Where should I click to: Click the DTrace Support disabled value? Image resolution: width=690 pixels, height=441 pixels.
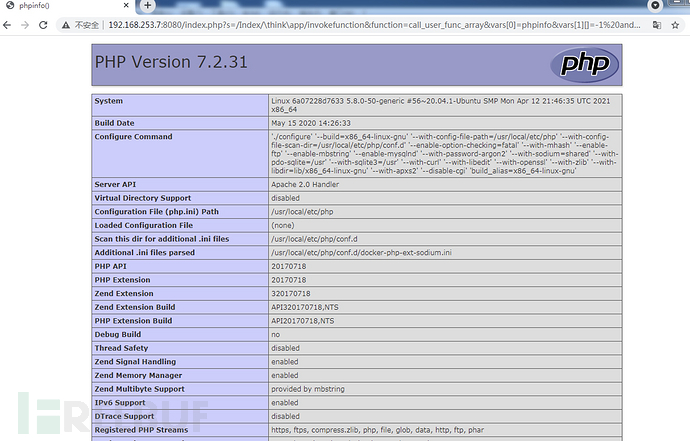pyautogui.click(x=285, y=416)
